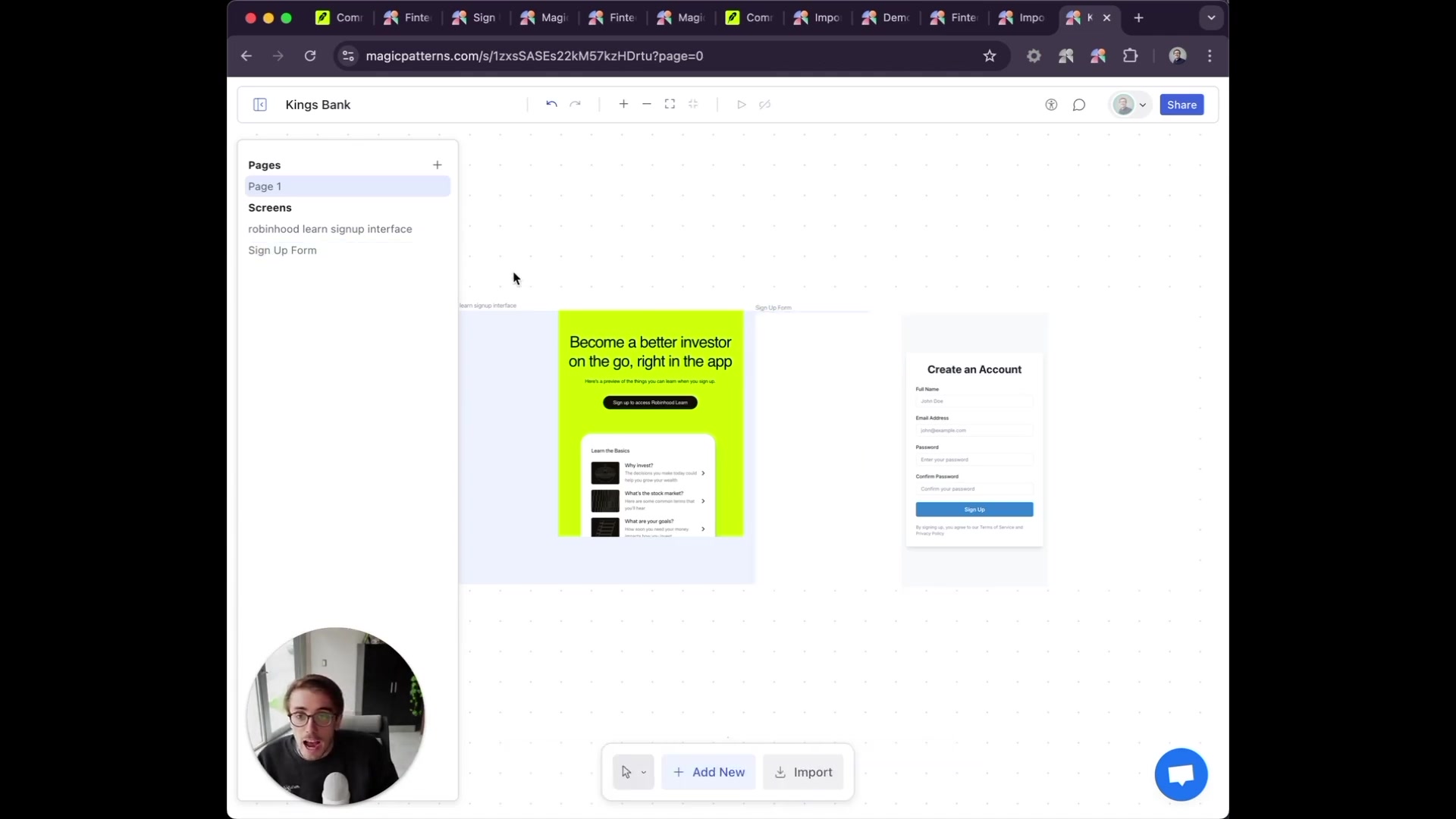Open the Why invest? lesson row

648,472
